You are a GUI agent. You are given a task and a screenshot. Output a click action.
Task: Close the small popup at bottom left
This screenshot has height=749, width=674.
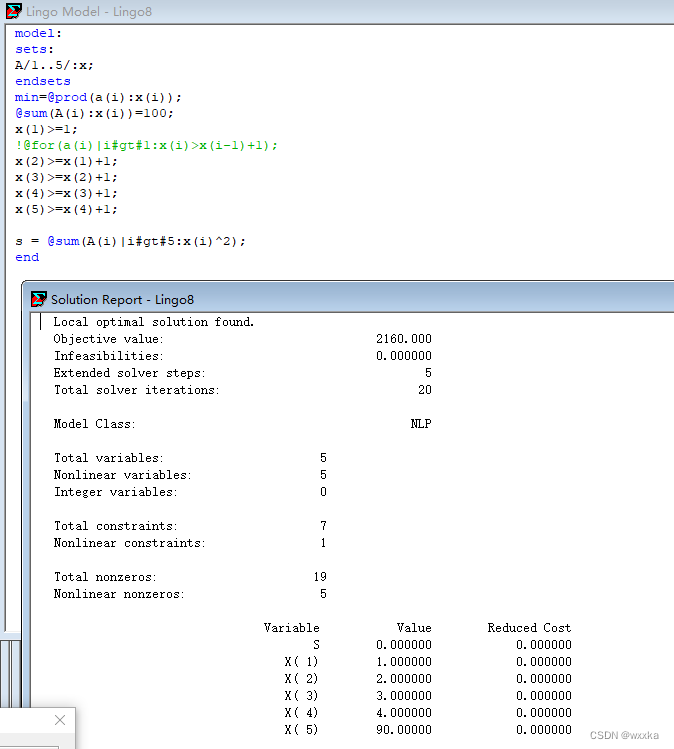coord(60,720)
